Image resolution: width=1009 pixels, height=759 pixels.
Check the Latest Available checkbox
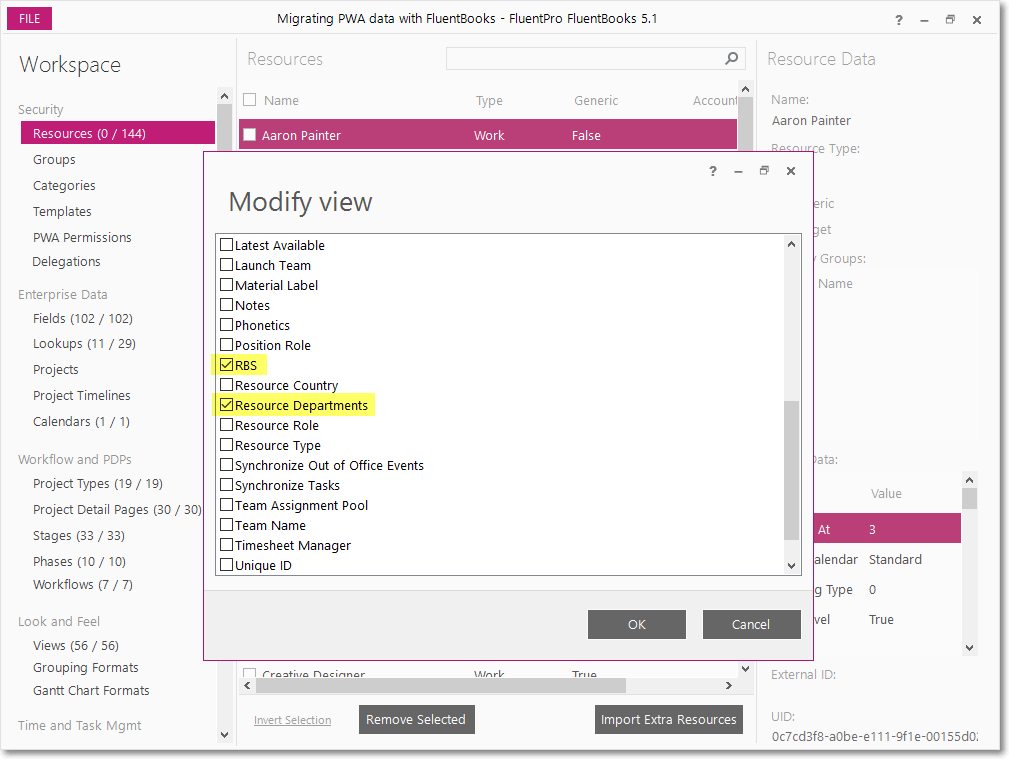(227, 245)
